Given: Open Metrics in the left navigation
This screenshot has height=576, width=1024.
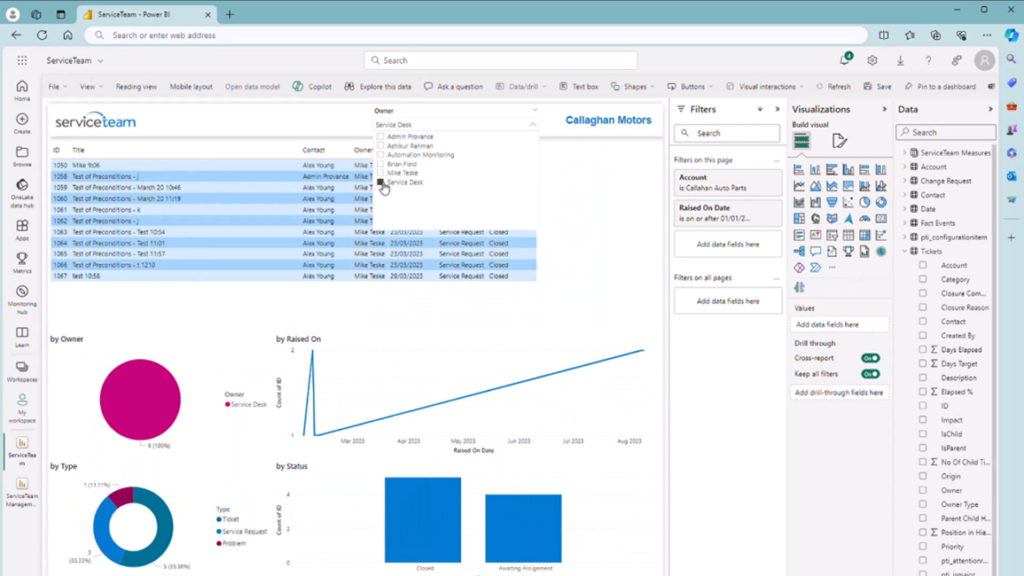Looking at the screenshot, I should click(22, 263).
